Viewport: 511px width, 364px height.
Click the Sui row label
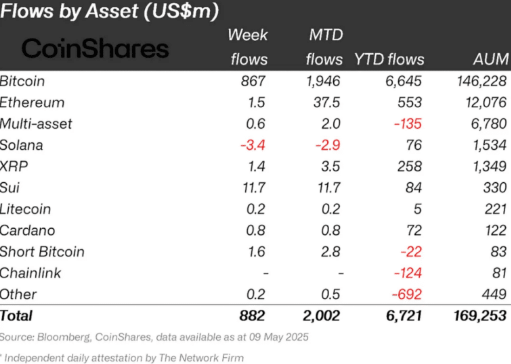pos(10,187)
